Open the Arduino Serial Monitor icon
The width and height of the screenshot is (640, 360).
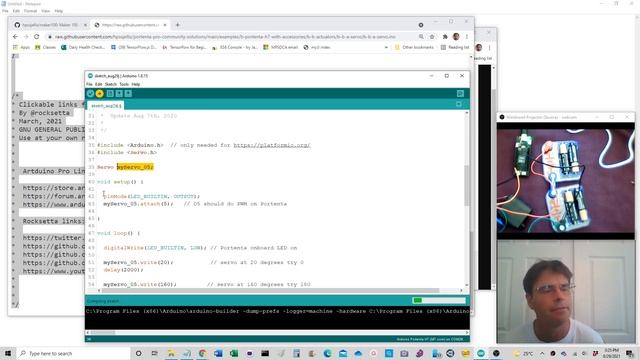(x=460, y=93)
